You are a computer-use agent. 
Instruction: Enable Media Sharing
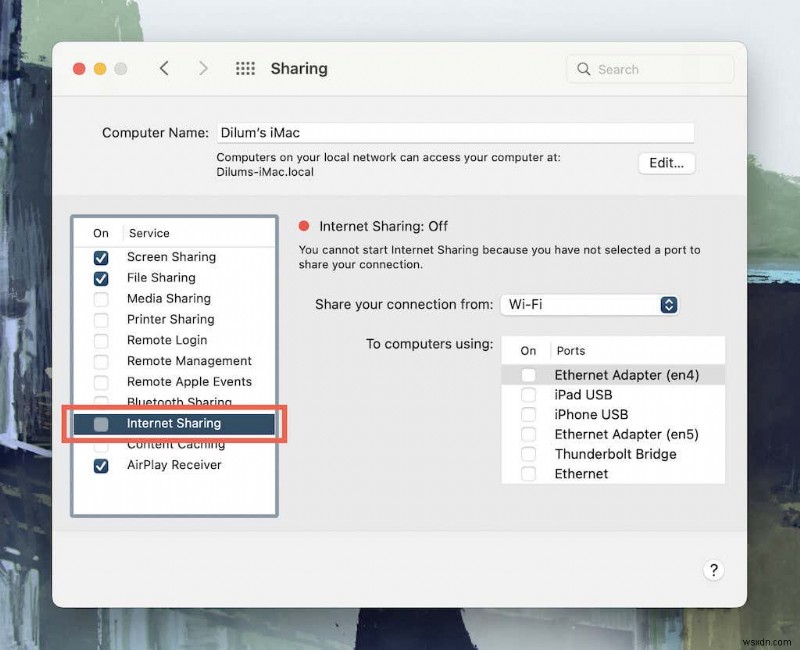tap(100, 298)
